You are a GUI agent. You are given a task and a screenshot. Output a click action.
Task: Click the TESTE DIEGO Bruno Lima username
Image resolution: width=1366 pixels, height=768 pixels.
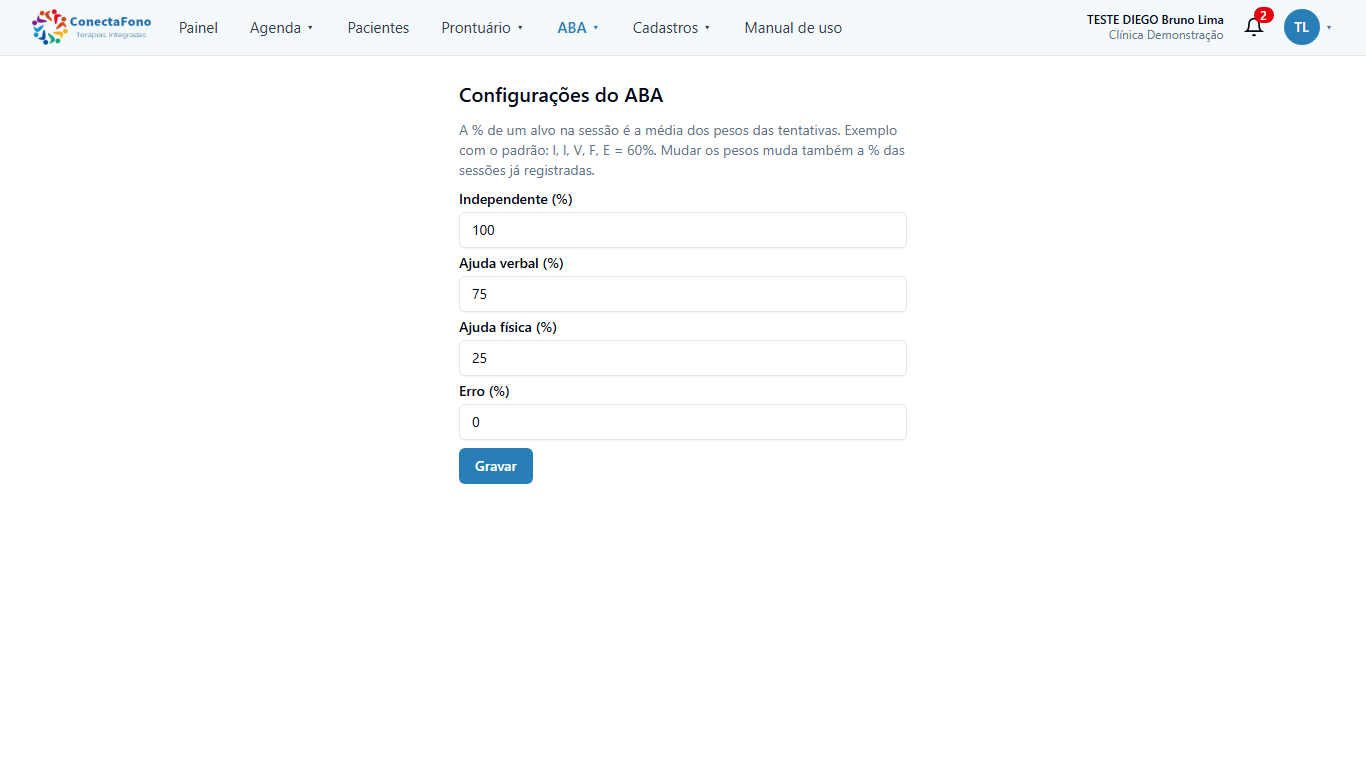[1155, 20]
